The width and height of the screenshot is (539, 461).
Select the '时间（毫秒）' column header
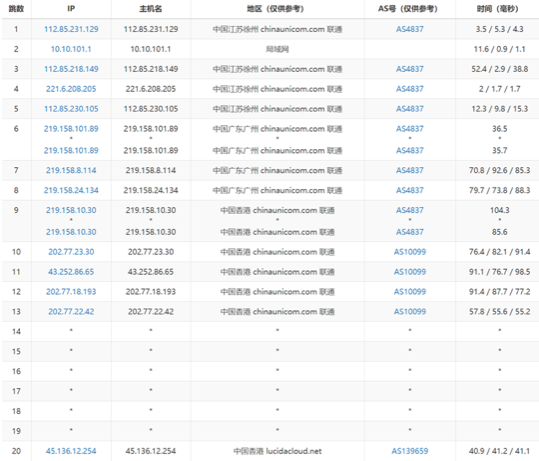coord(499,9)
